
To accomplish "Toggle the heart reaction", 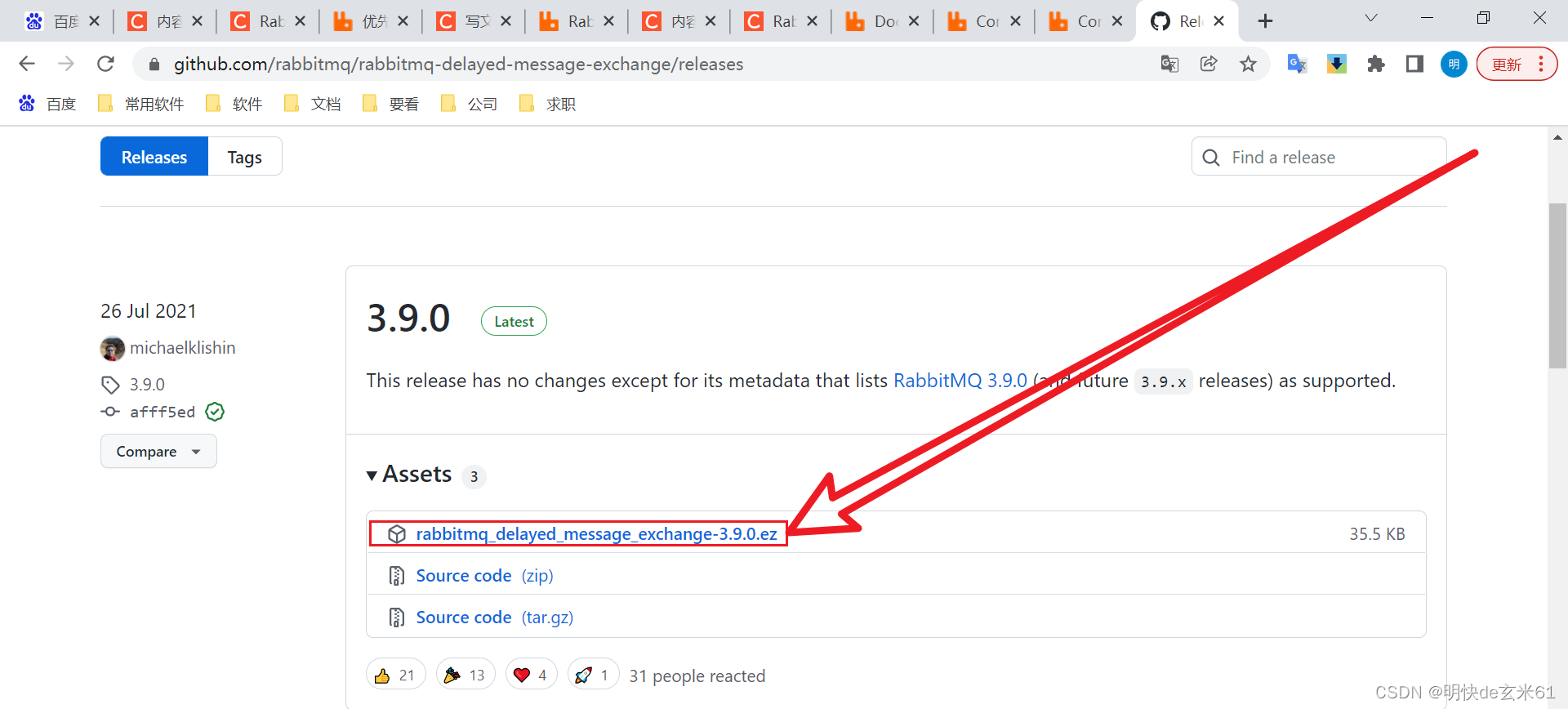I will coord(532,675).
